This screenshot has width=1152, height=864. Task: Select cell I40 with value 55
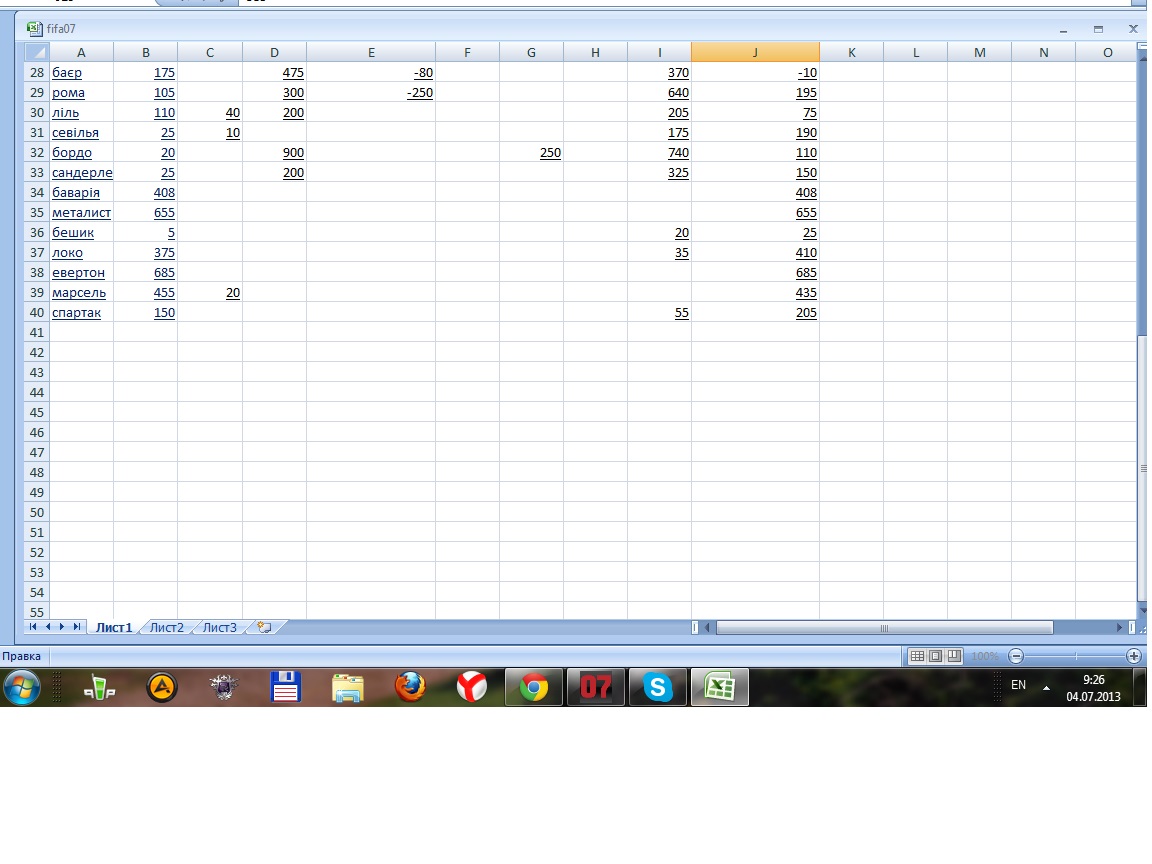pos(660,312)
